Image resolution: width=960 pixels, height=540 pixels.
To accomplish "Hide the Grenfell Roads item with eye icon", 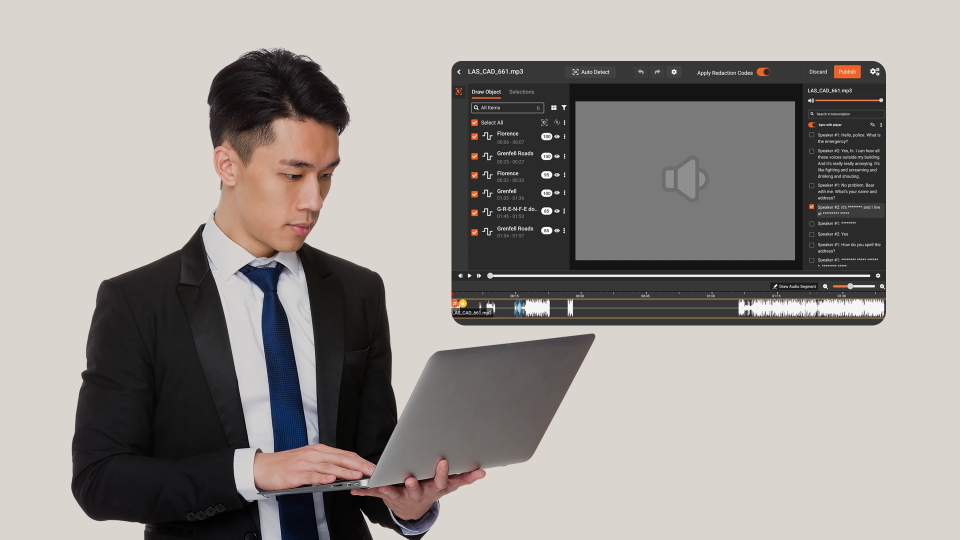I will click(x=557, y=156).
